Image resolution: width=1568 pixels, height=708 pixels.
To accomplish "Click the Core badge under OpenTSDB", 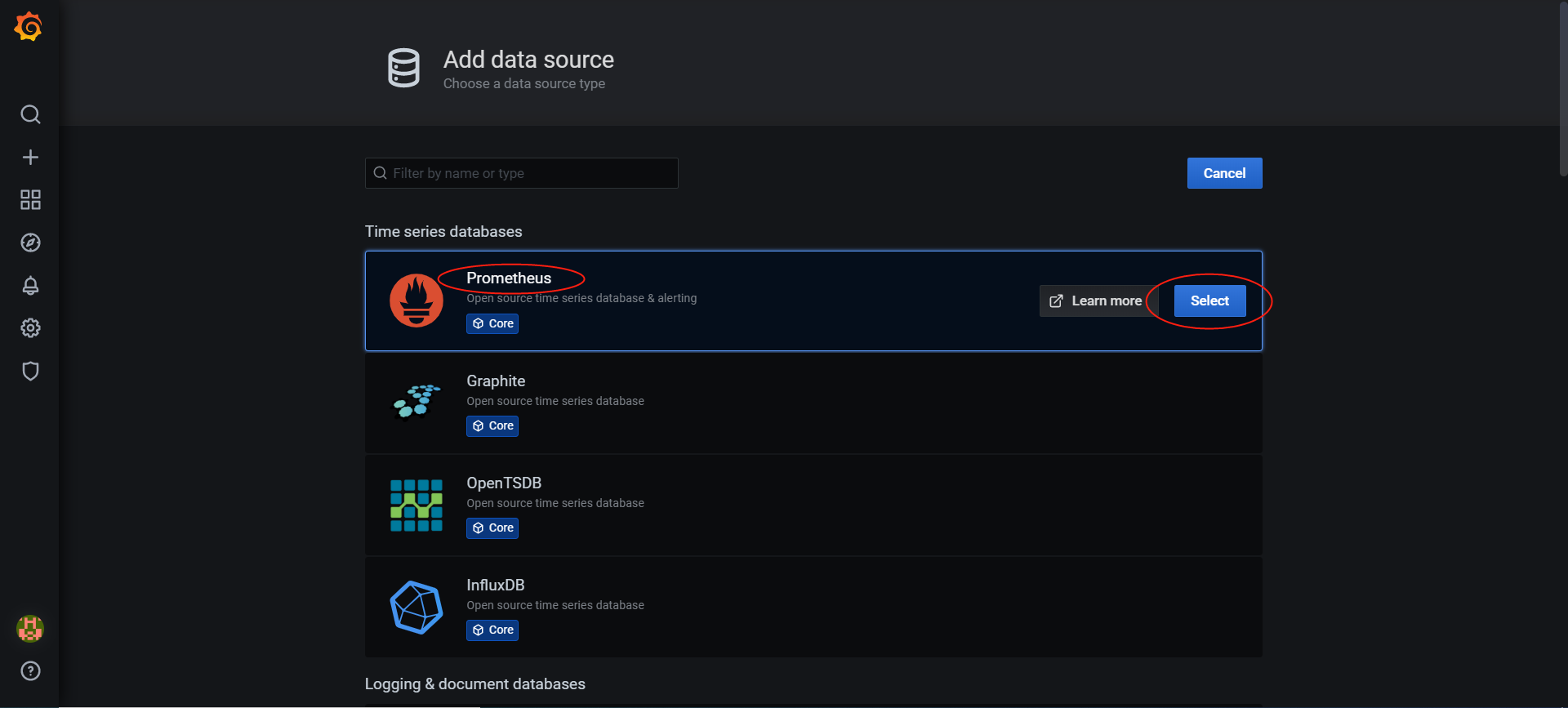I will pos(492,528).
